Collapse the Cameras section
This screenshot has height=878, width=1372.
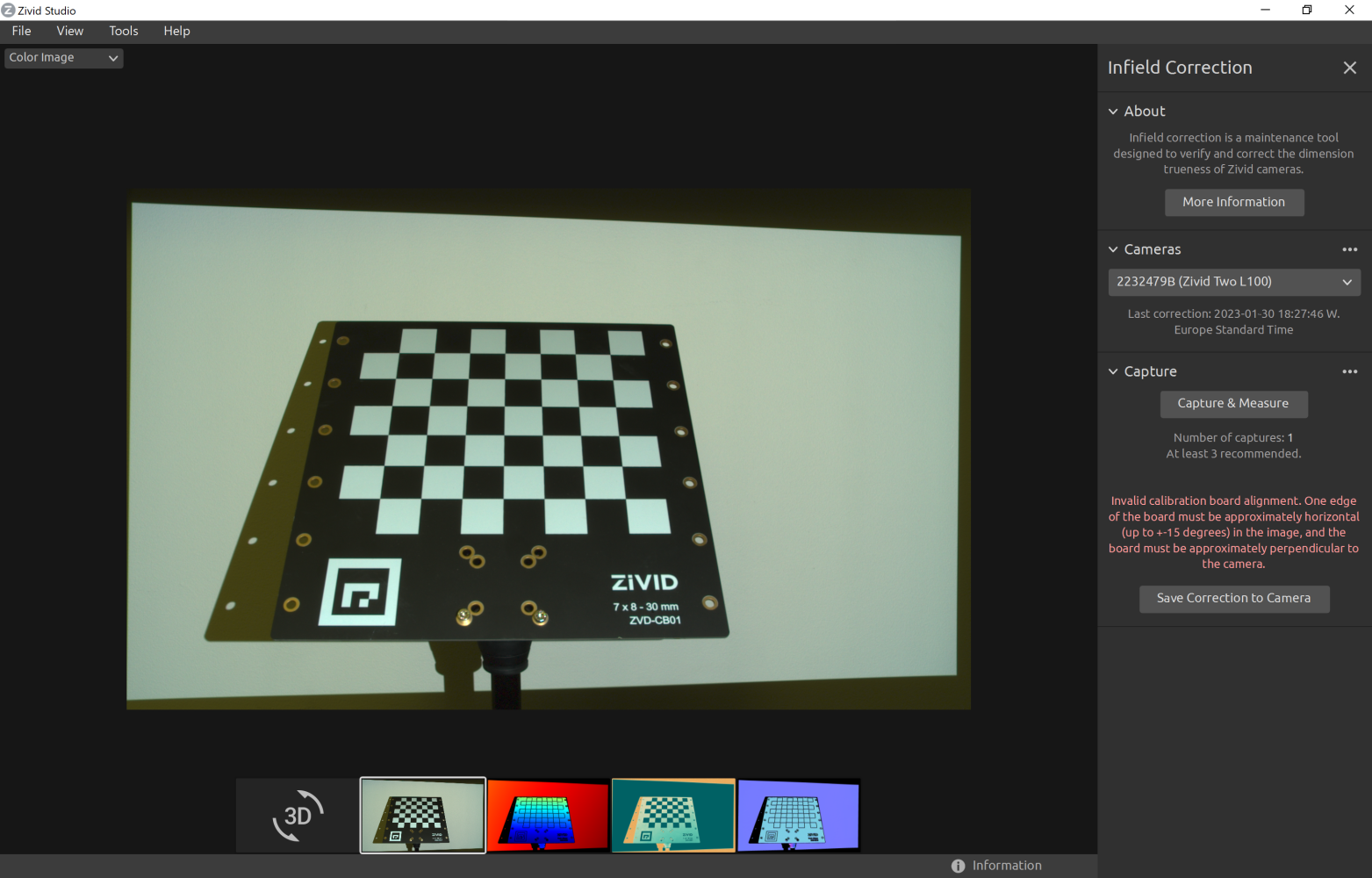click(x=1113, y=250)
